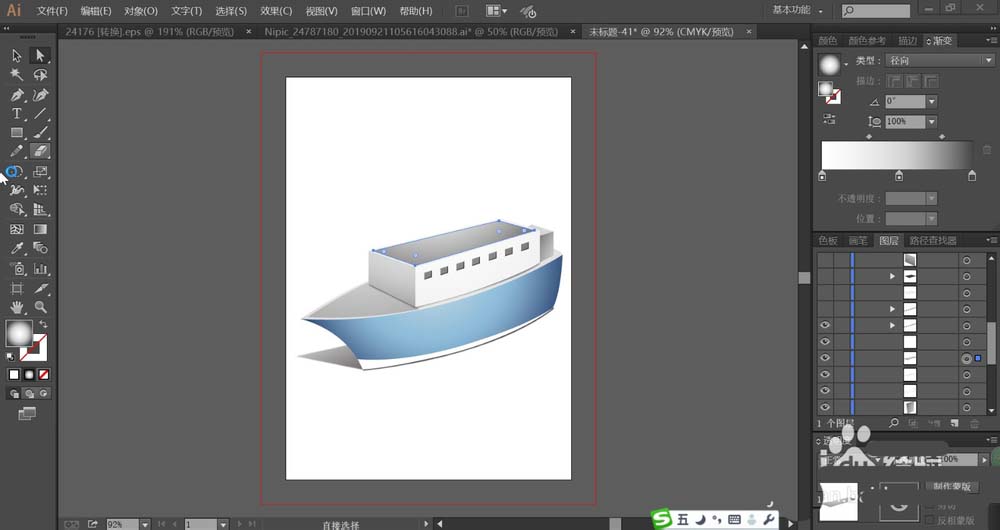The image size is (1000, 530).
Task: Select the Direct Selection tool
Action: click(40, 55)
